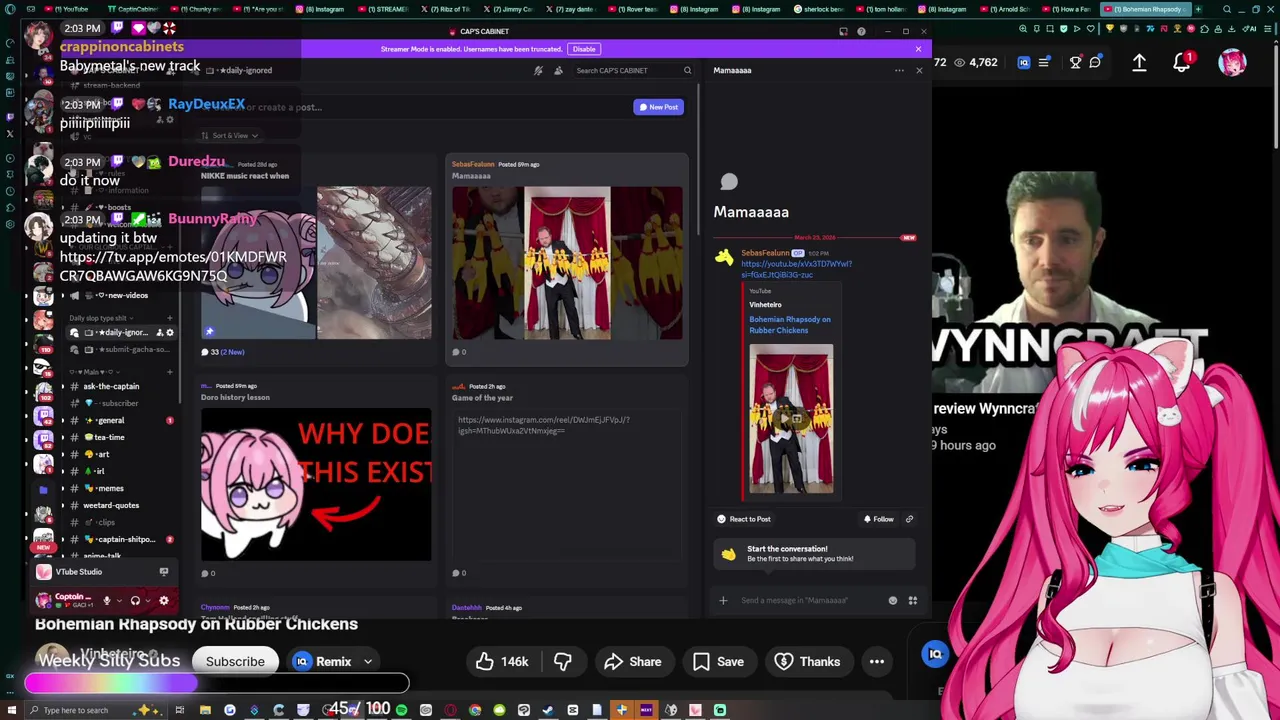Open Discord inbox icon in title bar

pos(843,31)
